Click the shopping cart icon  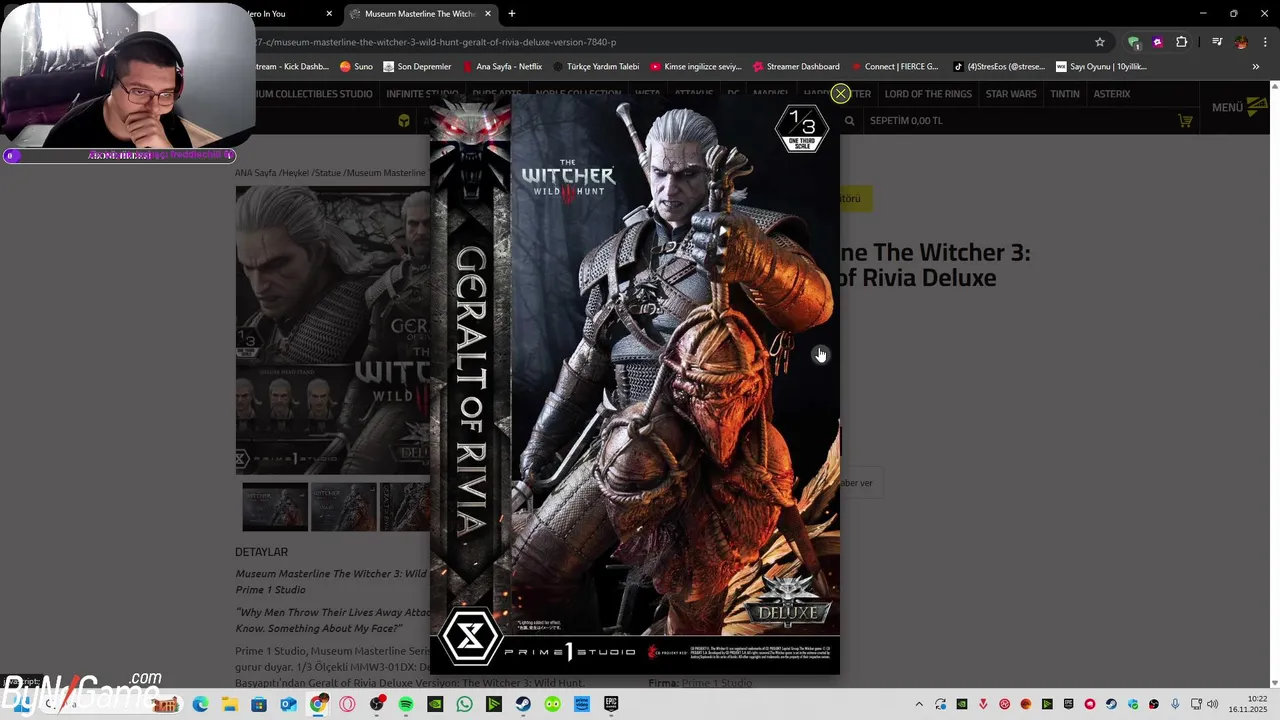pos(1185,121)
